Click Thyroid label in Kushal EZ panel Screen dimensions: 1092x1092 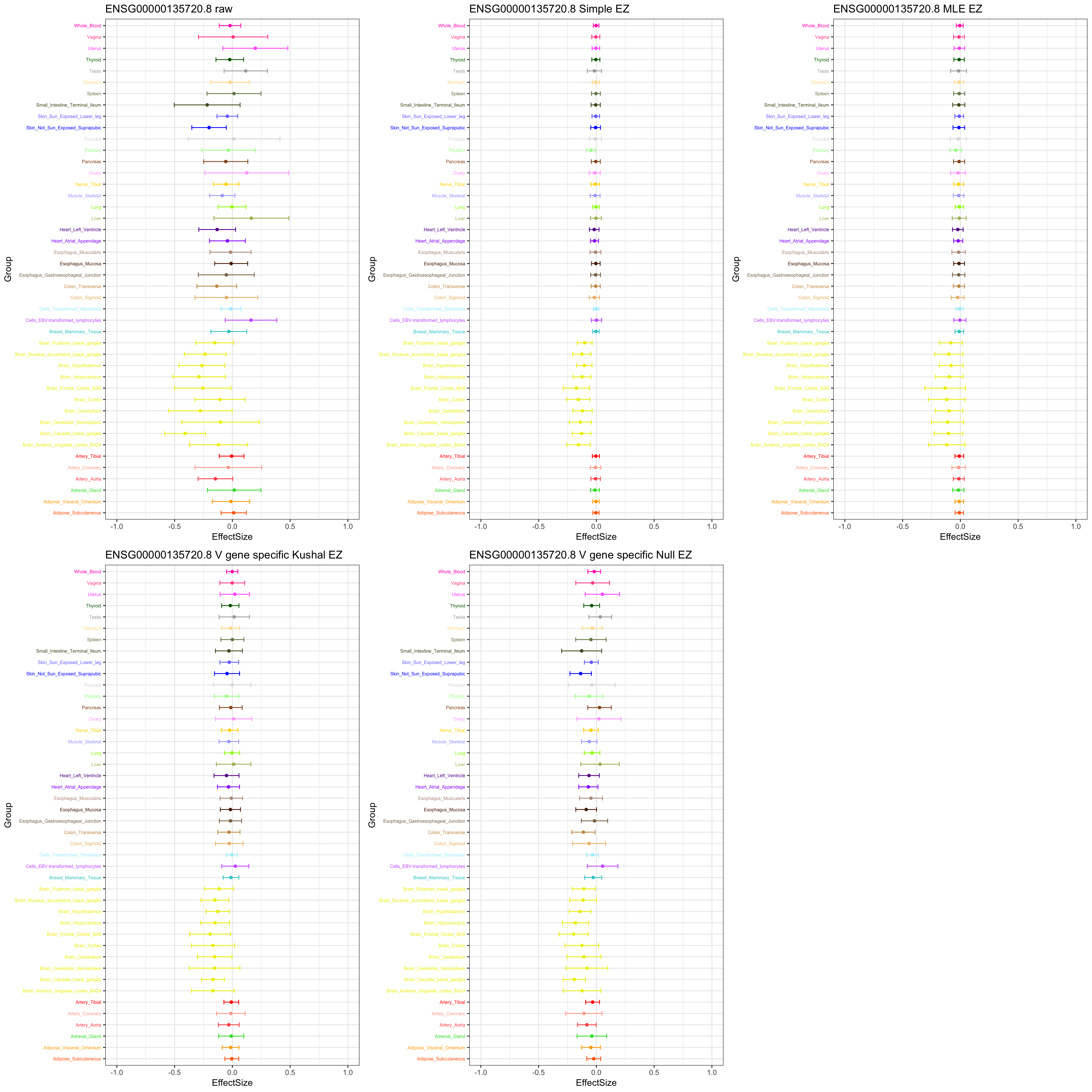pyautogui.click(x=94, y=606)
